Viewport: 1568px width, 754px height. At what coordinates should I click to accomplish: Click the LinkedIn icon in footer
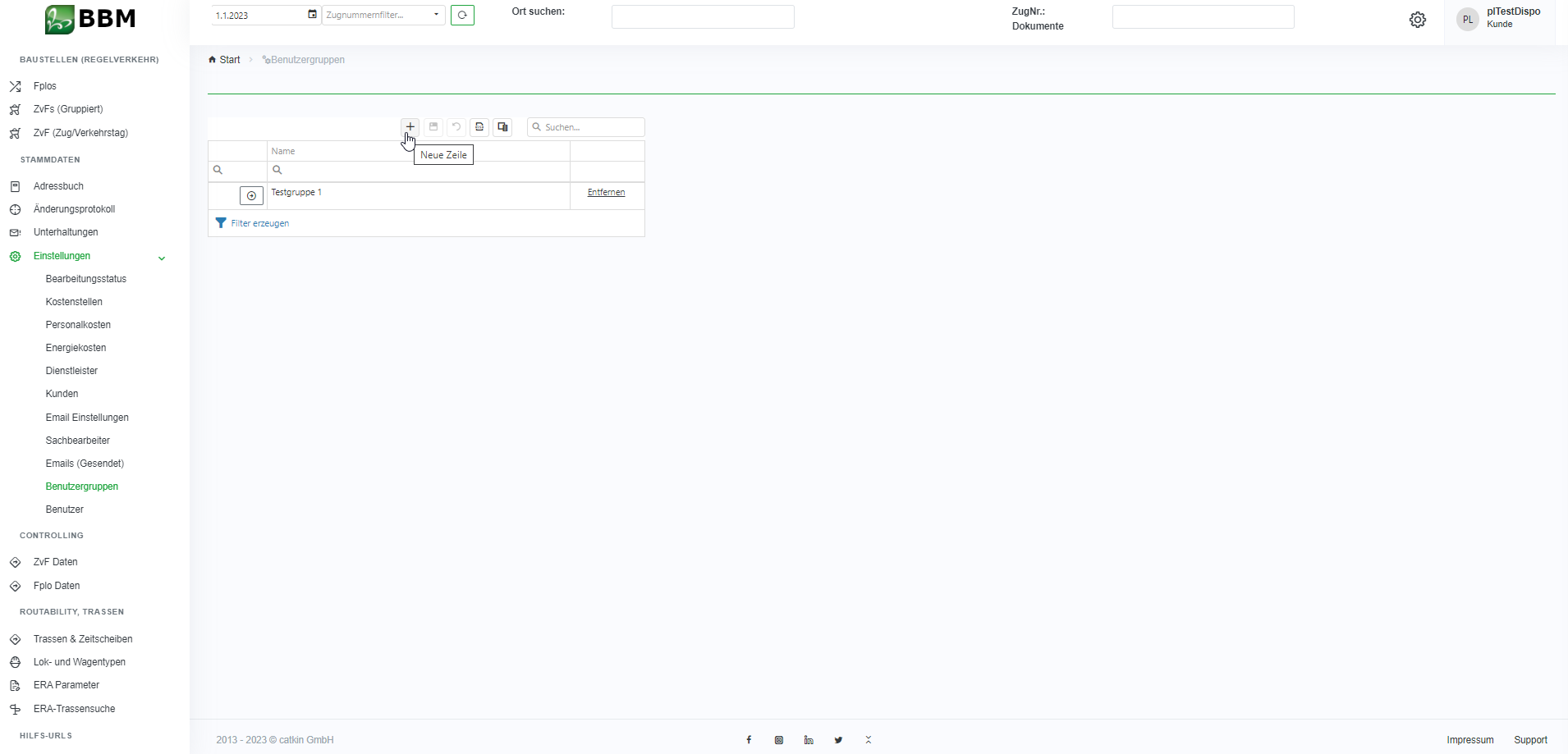click(x=809, y=740)
